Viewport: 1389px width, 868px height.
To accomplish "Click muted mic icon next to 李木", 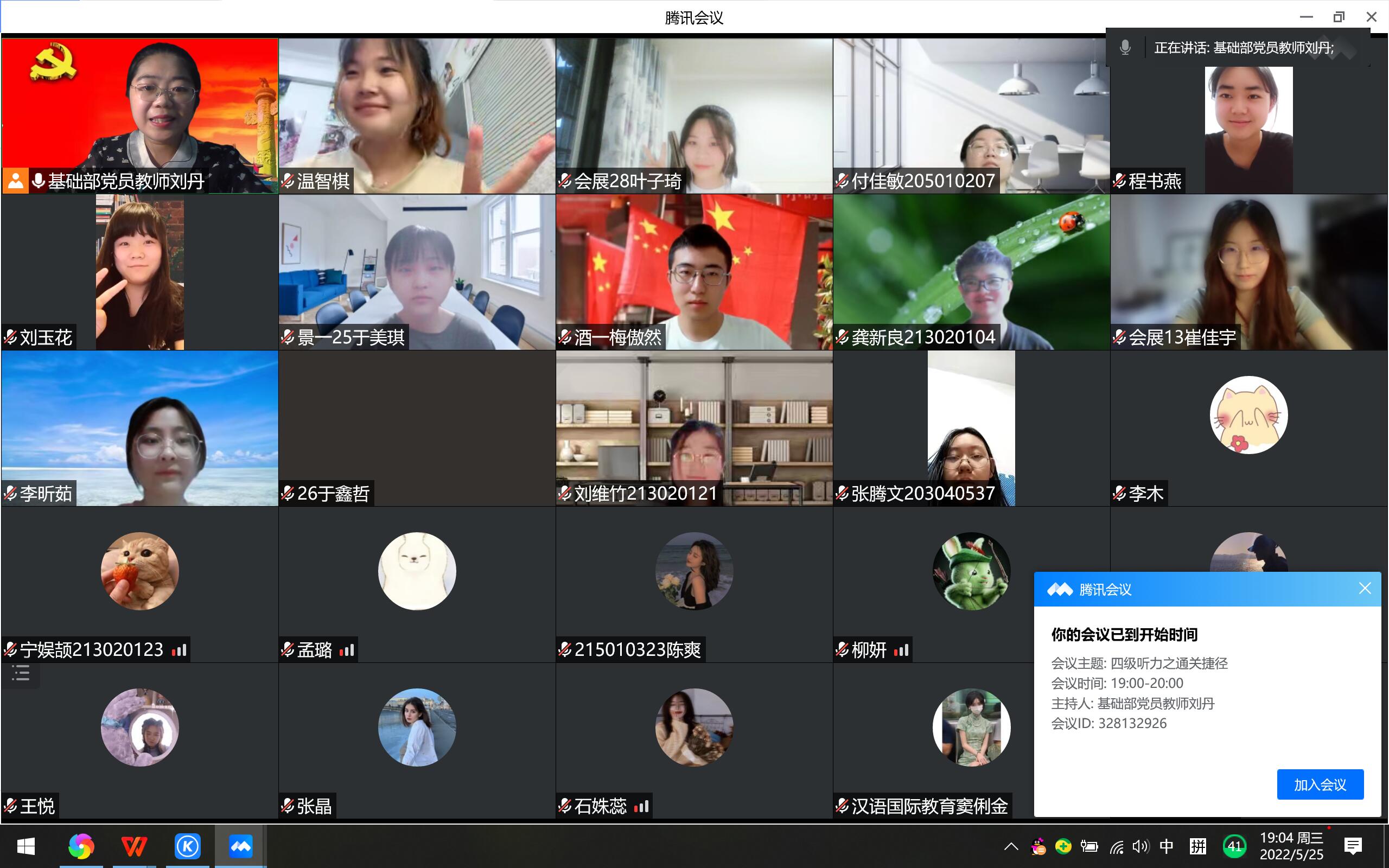I will point(1119,494).
